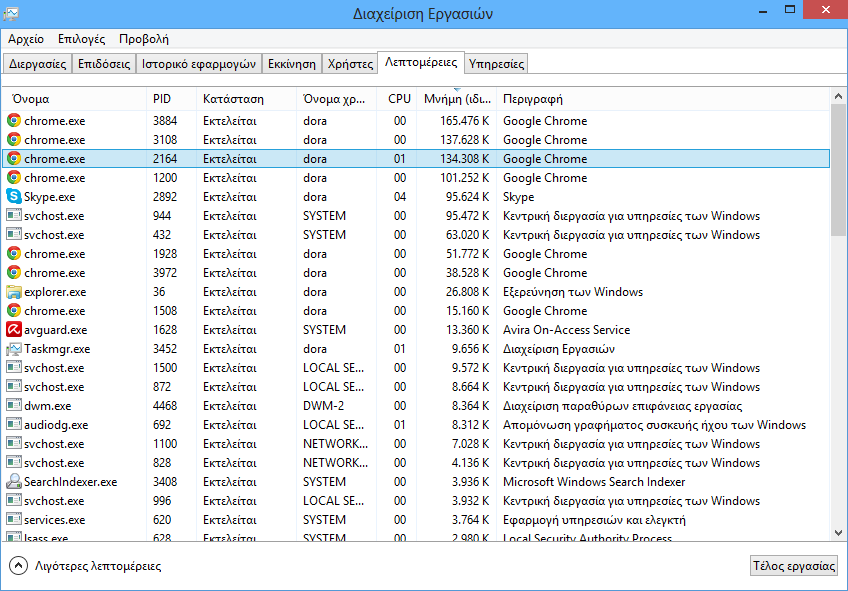
Task: Select the explorer.exe process name
Action: click(55, 292)
